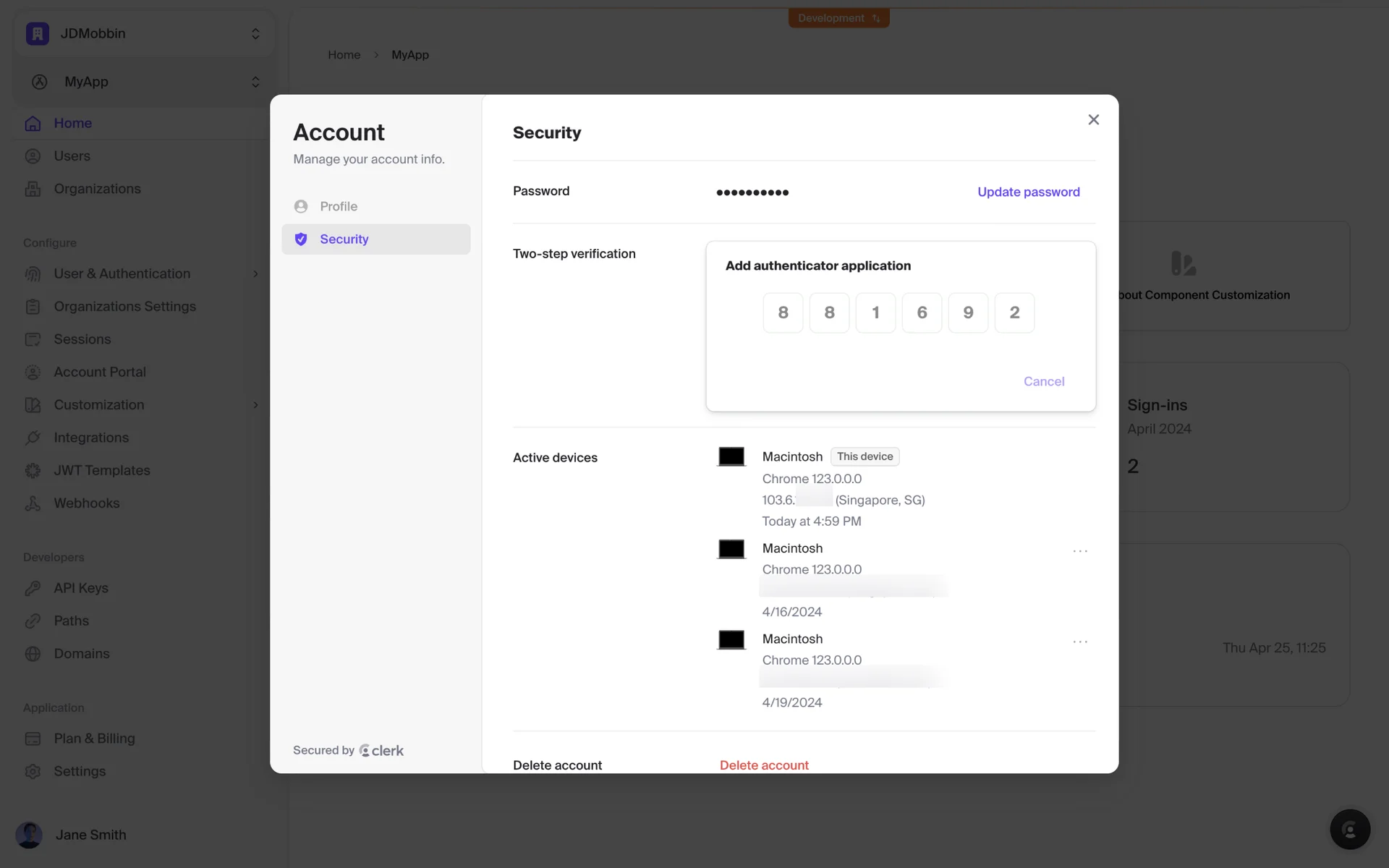Screen dimensions: 1389x868
Task: Switch to the Profile tab
Action: pos(339,206)
